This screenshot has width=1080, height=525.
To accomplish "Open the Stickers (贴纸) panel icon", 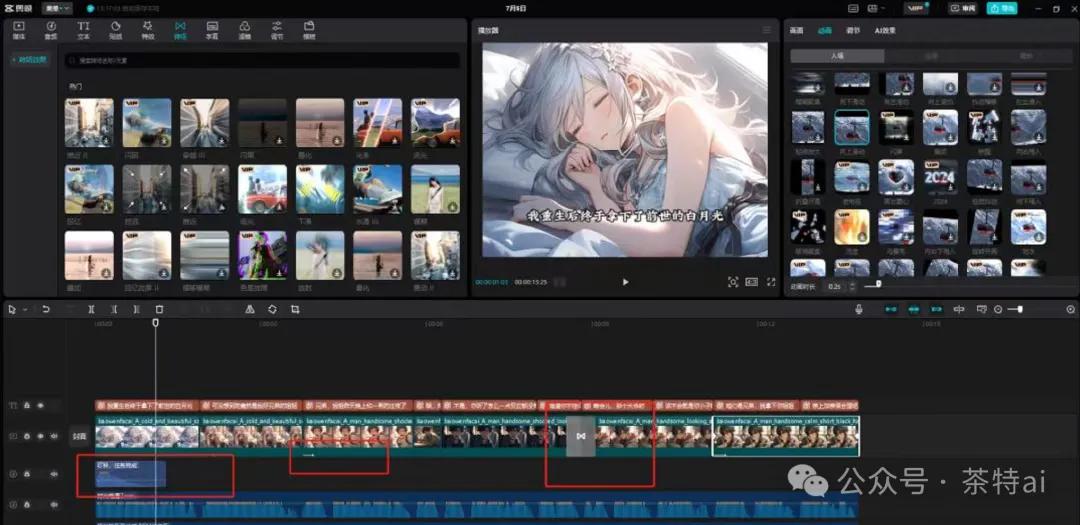I will pyautogui.click(x=115, y=30).
